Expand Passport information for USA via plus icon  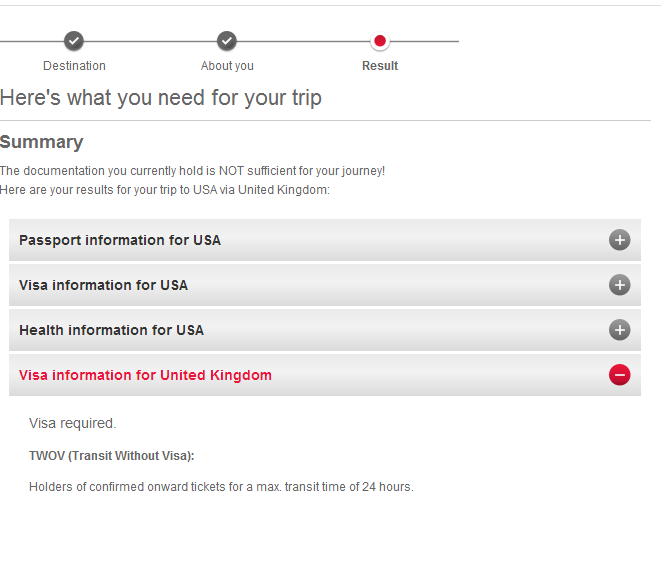pos(619,240)
